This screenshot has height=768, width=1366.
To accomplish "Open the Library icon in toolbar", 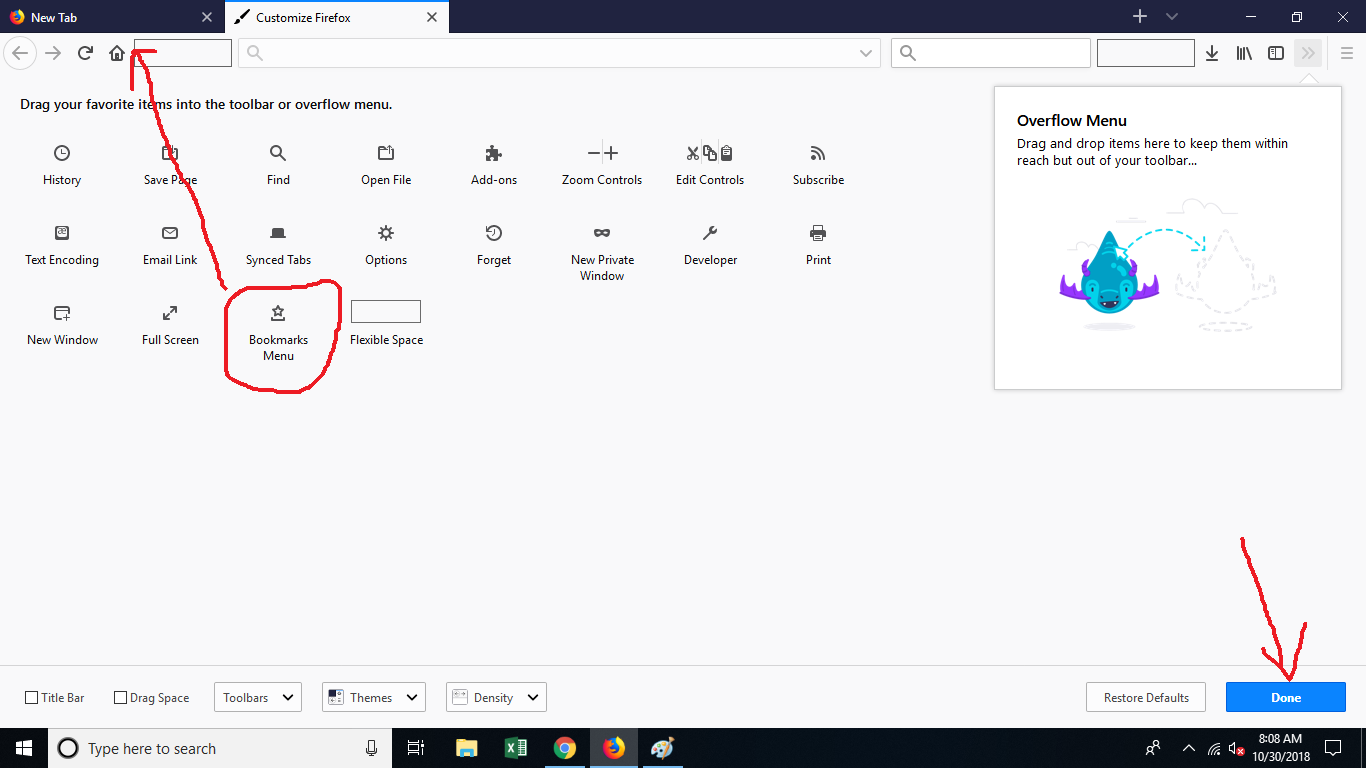I will (1244, 53).
